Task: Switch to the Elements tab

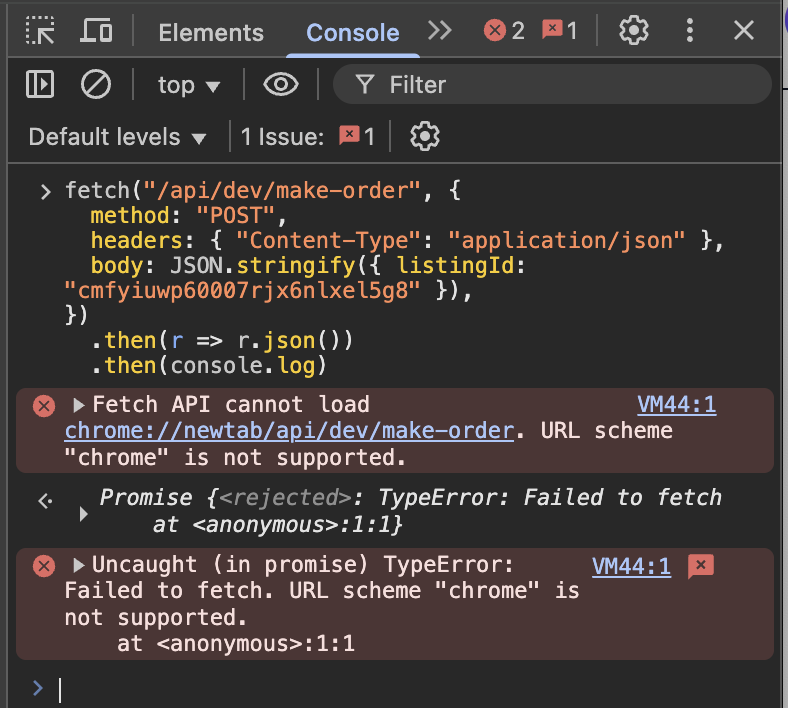Action: [211, 32]
